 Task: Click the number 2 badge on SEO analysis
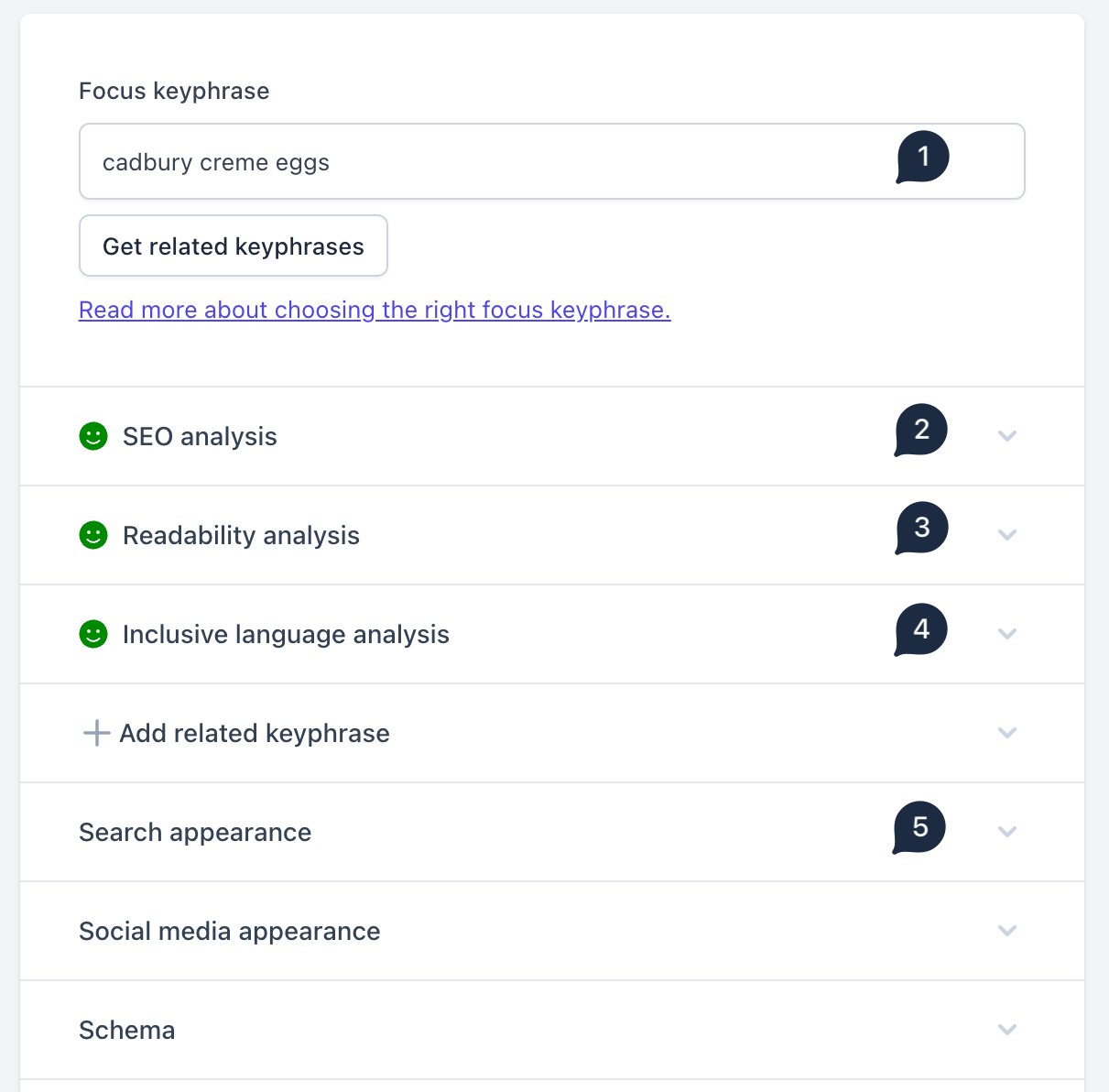pyautogui.click(x=919, y=430)
